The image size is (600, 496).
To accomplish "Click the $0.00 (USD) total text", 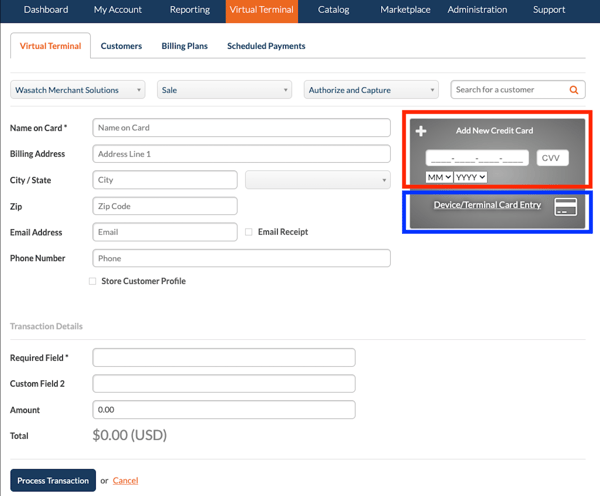I will point(130,435).
